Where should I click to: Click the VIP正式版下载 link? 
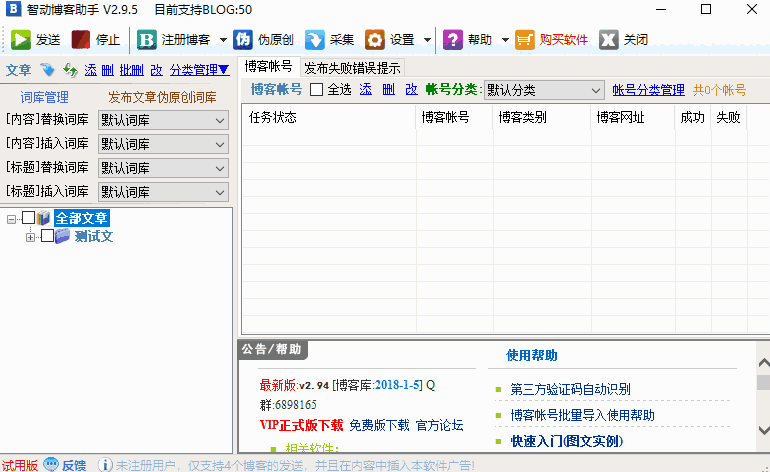[x=301, y=425]
